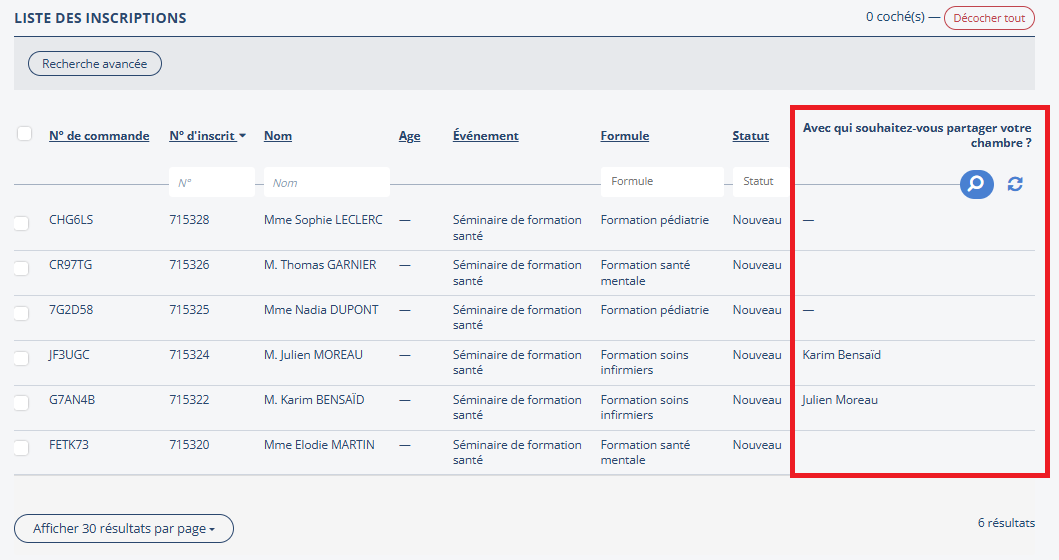
Task: Sort by Statut column header
Action: point(750,136)
